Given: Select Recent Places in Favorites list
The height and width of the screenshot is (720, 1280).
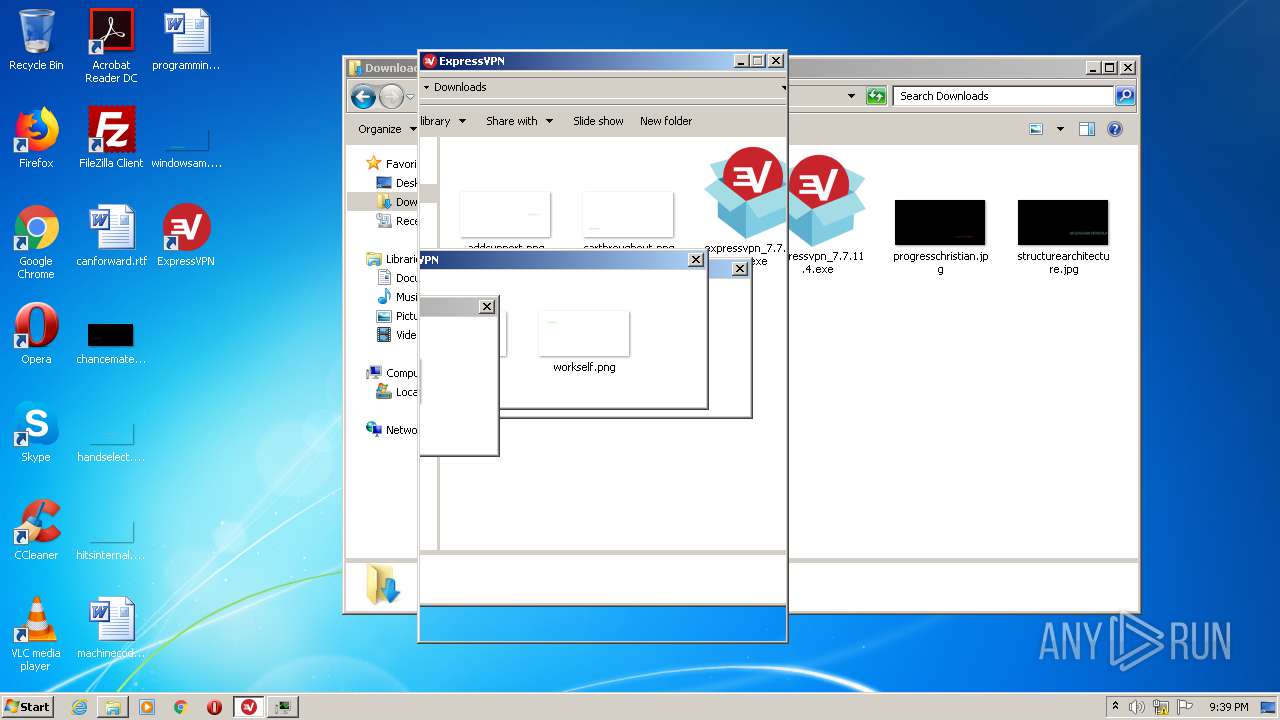Looking at the screenshot, I should click(x=398, y=221).
